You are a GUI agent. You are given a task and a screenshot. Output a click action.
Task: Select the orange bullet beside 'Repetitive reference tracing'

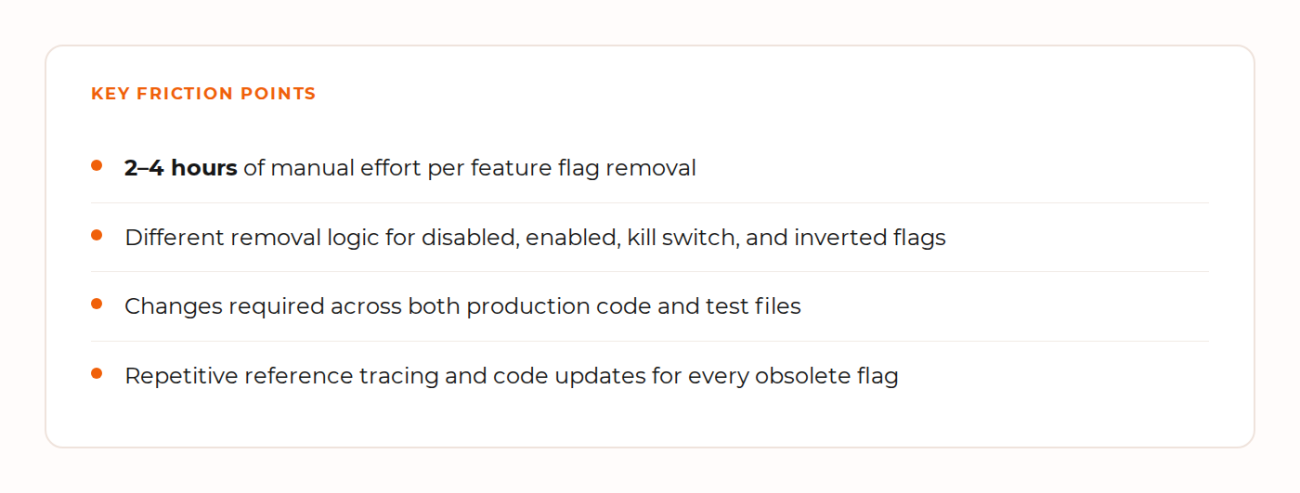pos(97,374)
